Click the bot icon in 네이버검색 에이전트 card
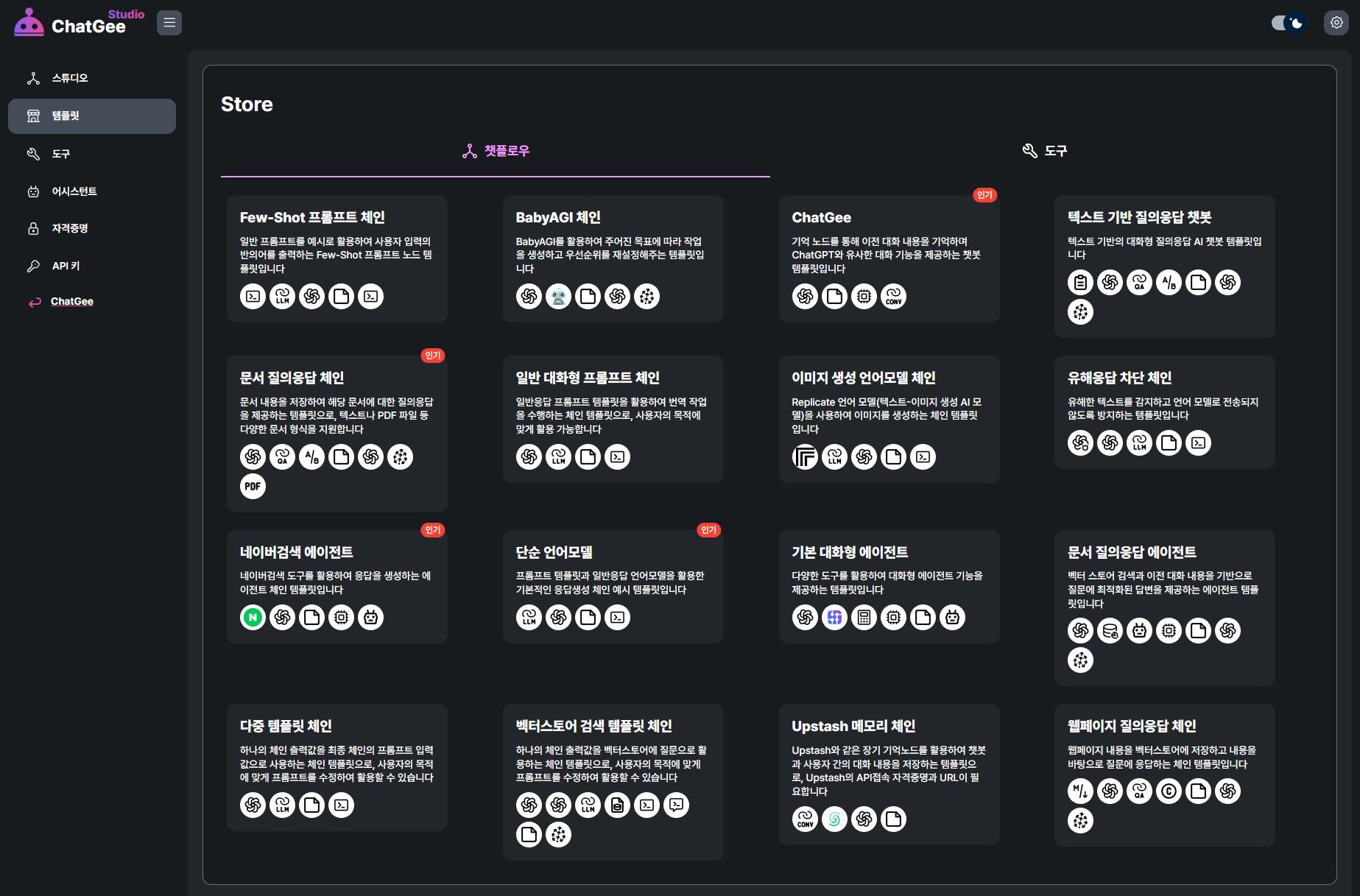The image size is (1360, 896). (370, 617)
